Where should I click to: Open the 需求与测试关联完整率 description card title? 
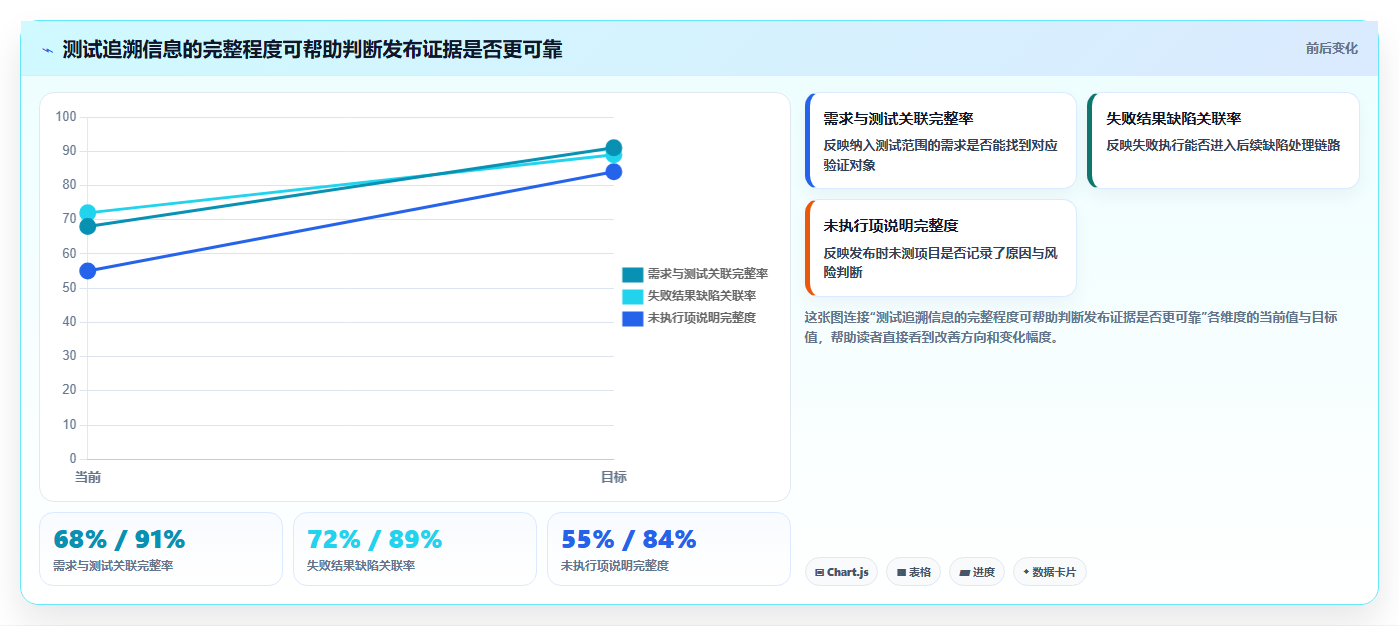click(x=898, y=119)
